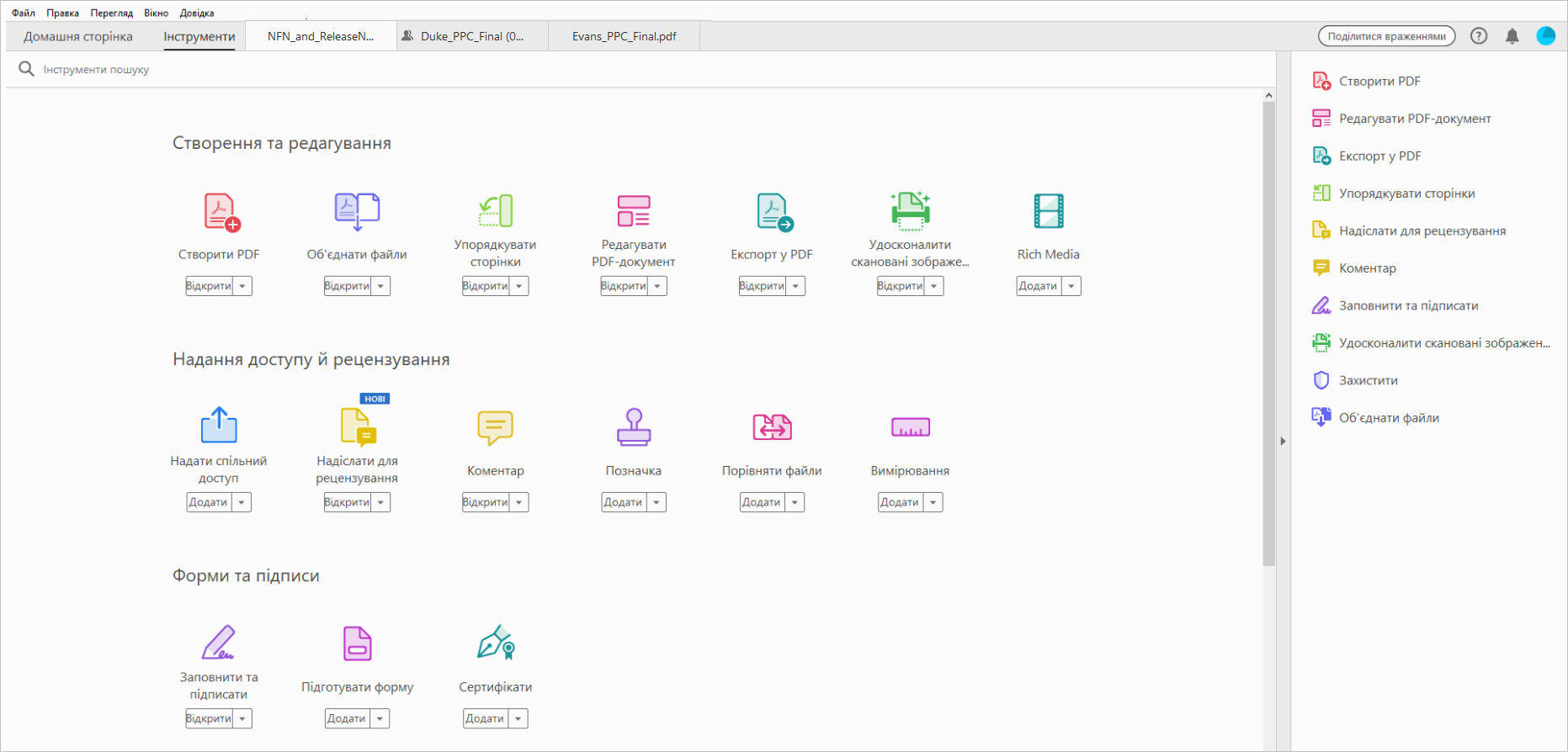Click the search magnifier icon
The image size is (1568, 752).
pos(26,69)
